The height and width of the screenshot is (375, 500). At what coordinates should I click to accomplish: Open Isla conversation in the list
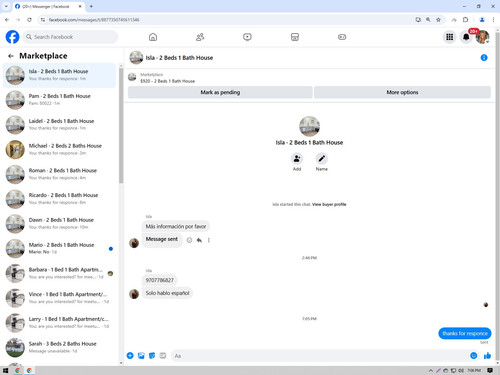[59, 75]
